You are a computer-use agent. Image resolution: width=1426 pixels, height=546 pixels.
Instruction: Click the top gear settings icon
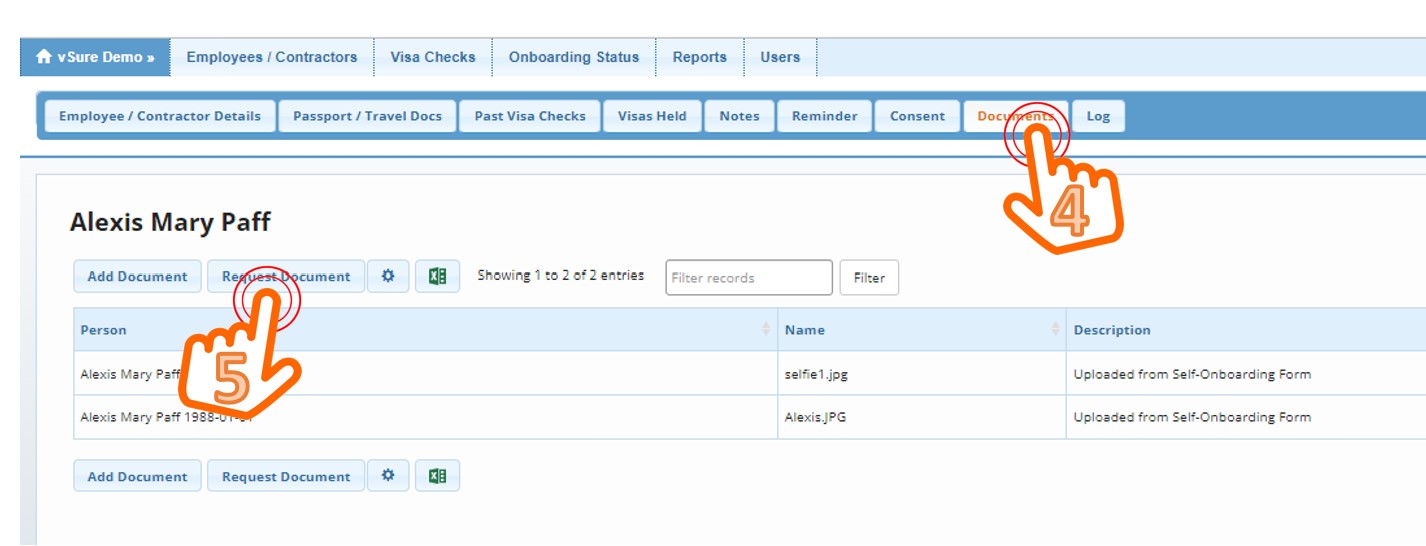coord(388,276)
